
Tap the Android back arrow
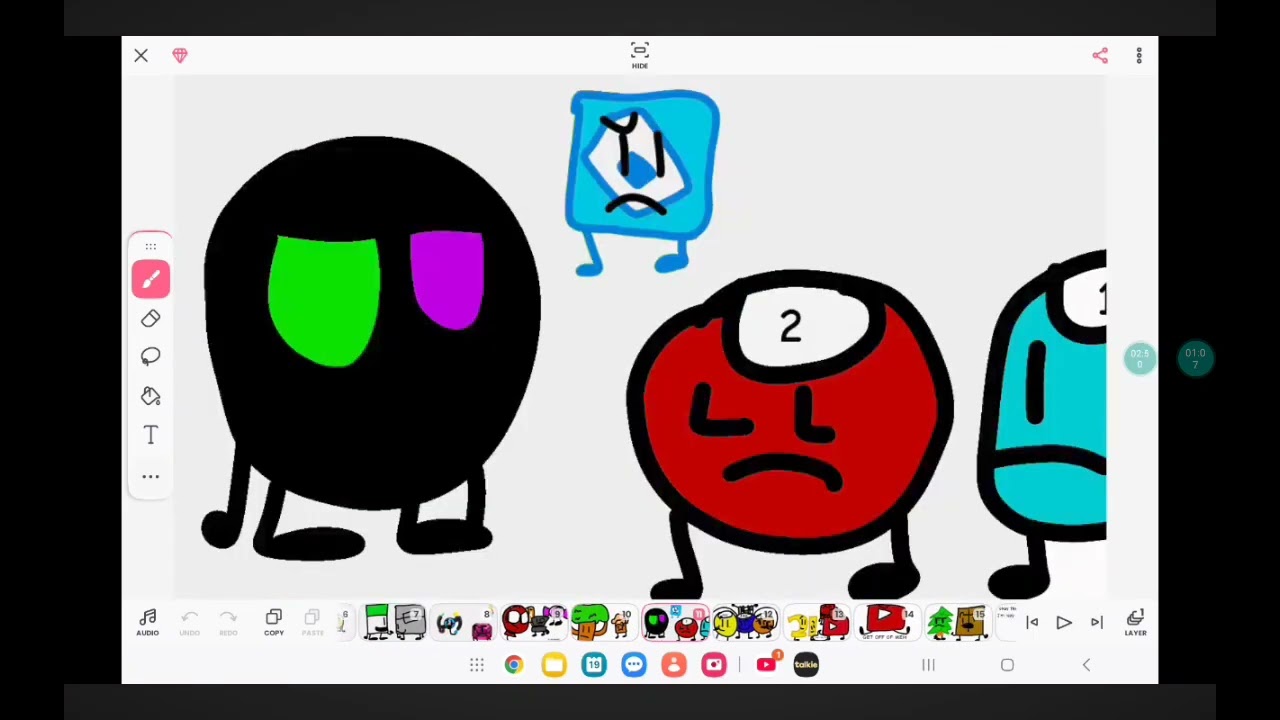1086,665
